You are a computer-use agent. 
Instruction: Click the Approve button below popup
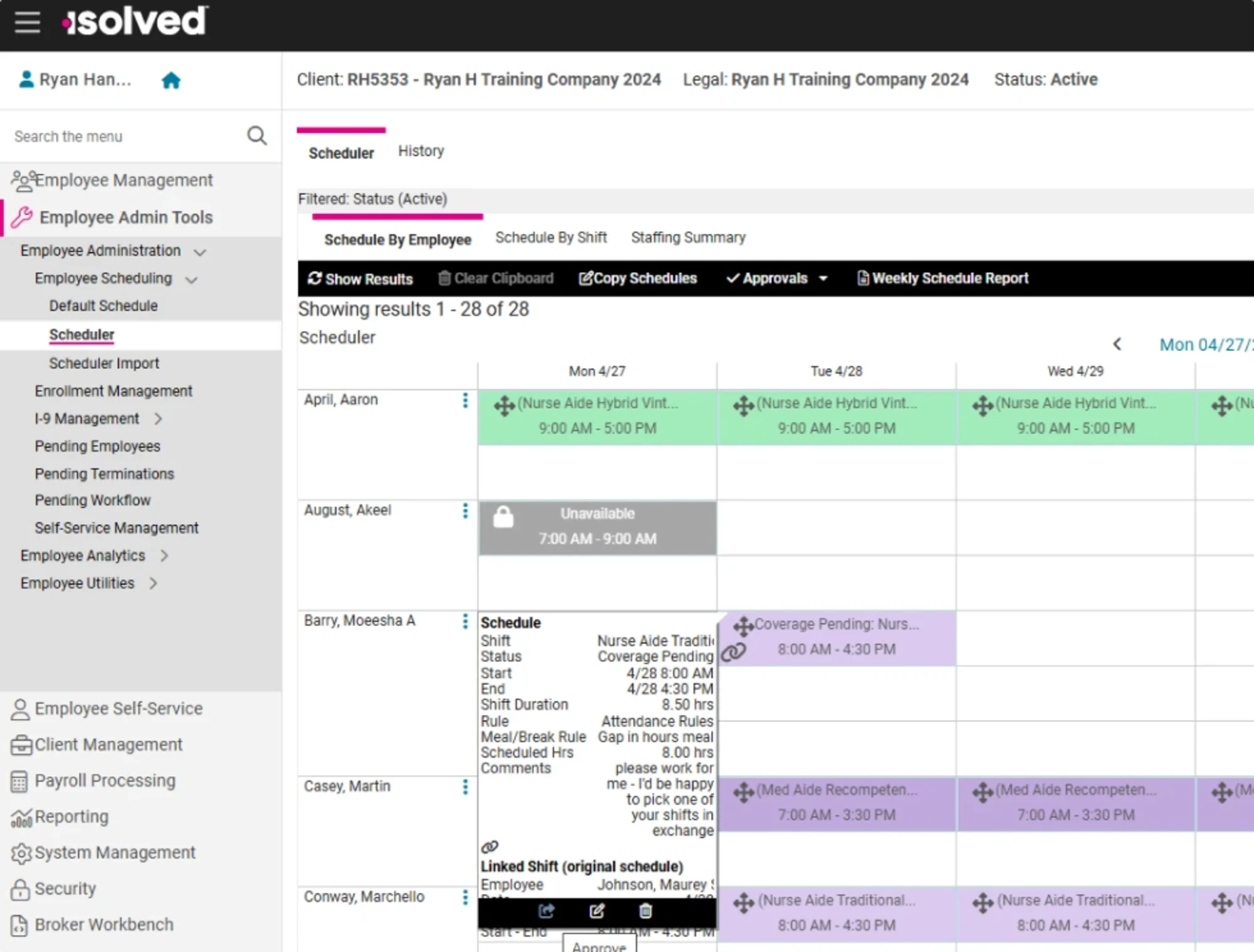[599, 944]
